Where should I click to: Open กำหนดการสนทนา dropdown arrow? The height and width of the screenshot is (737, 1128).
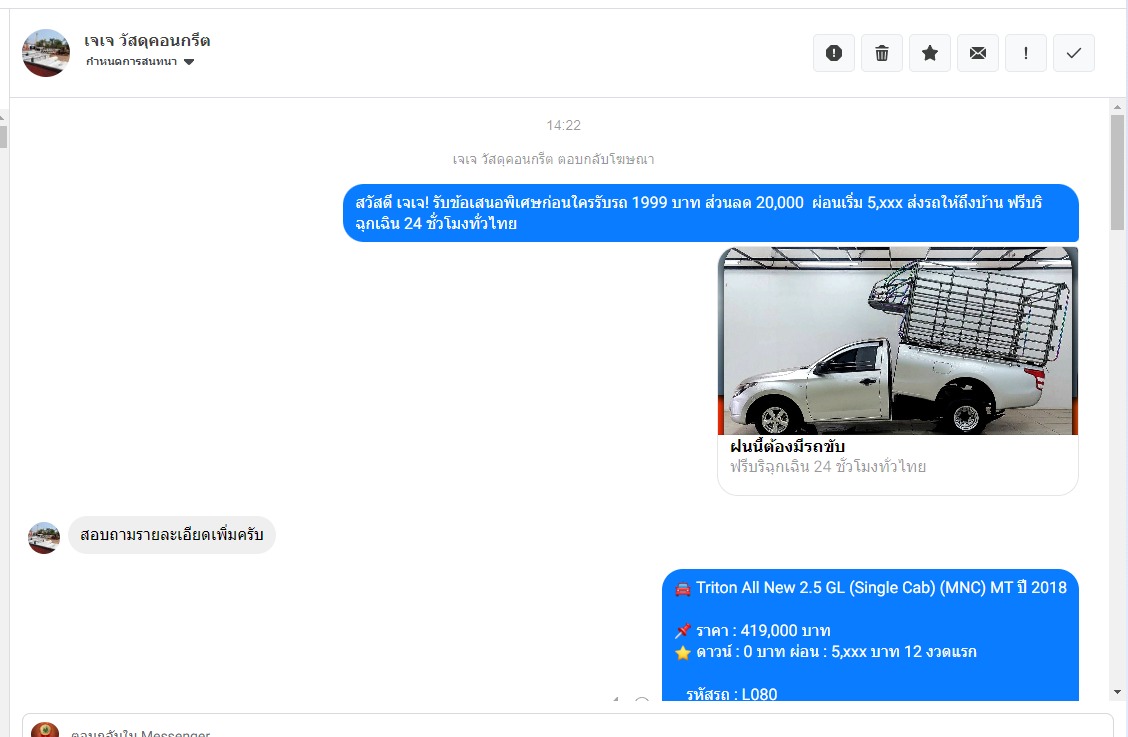(x=189, y=62)
